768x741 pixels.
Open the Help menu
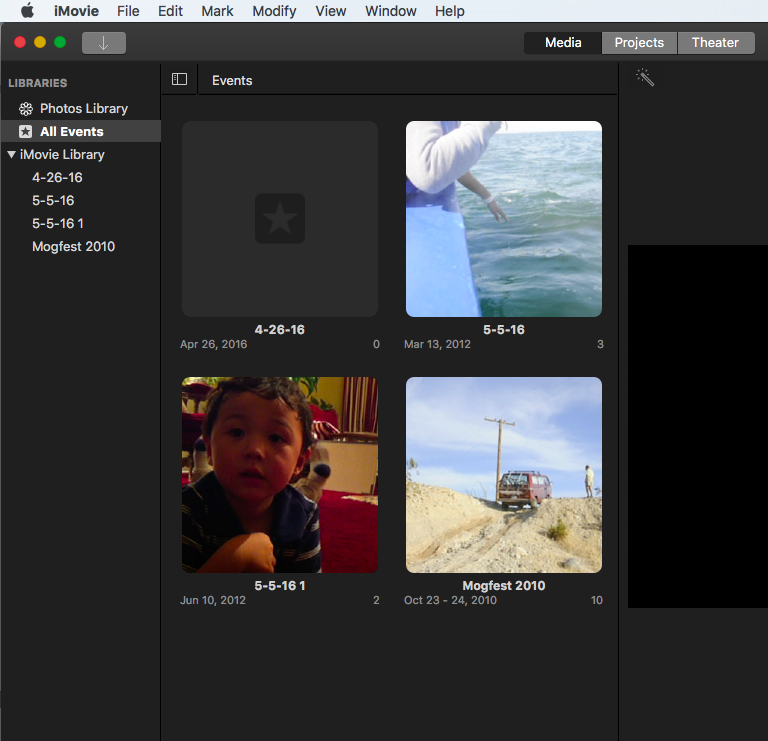point(449,11)
